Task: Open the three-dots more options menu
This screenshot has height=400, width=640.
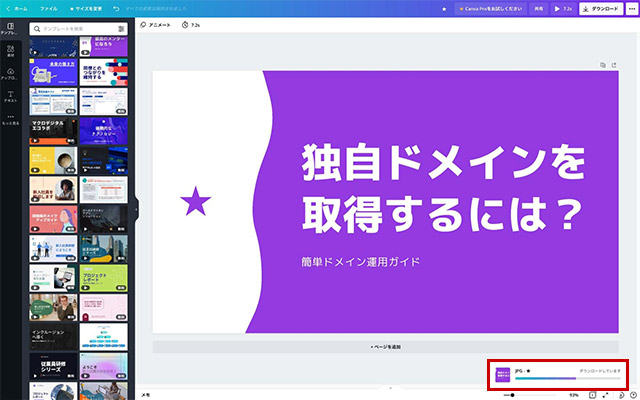Action: [632, 9]
